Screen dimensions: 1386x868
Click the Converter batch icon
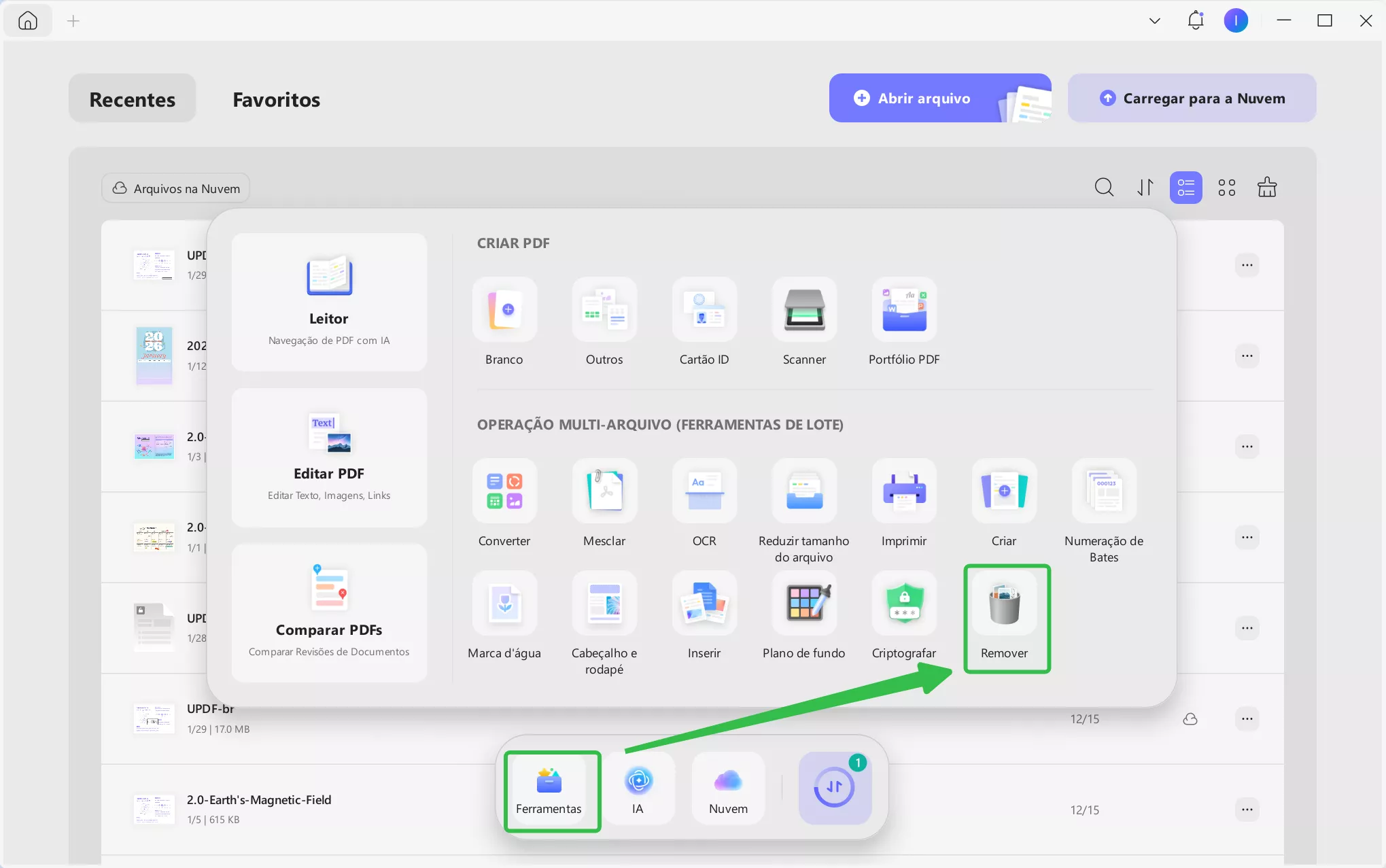[504, 491]
